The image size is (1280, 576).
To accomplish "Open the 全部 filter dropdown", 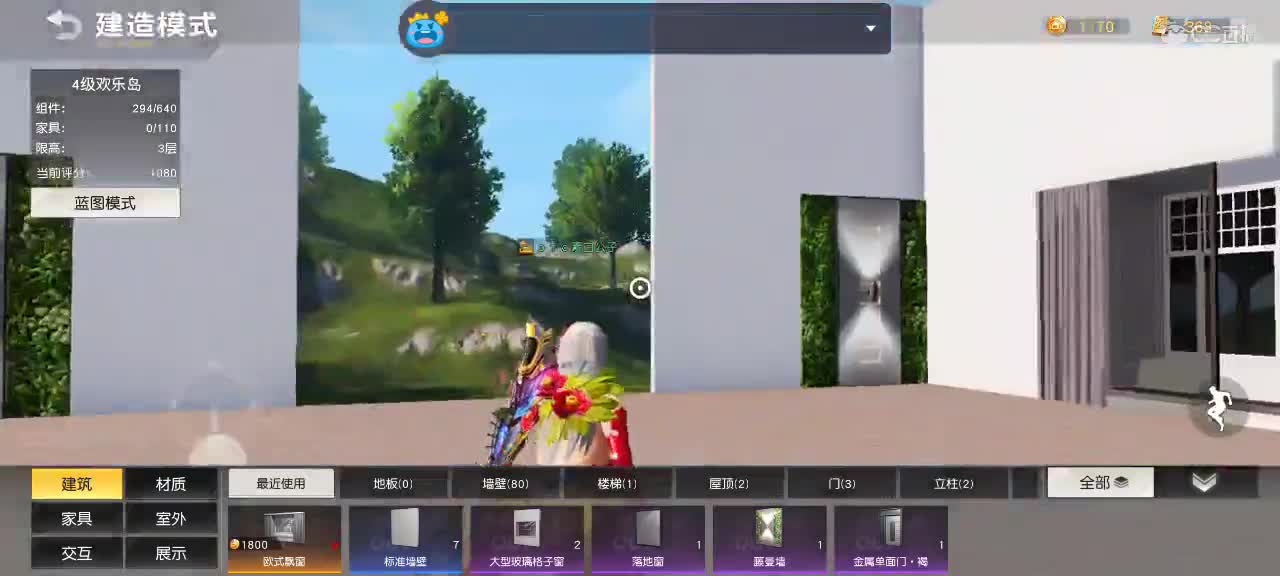I will point(1098,481).
